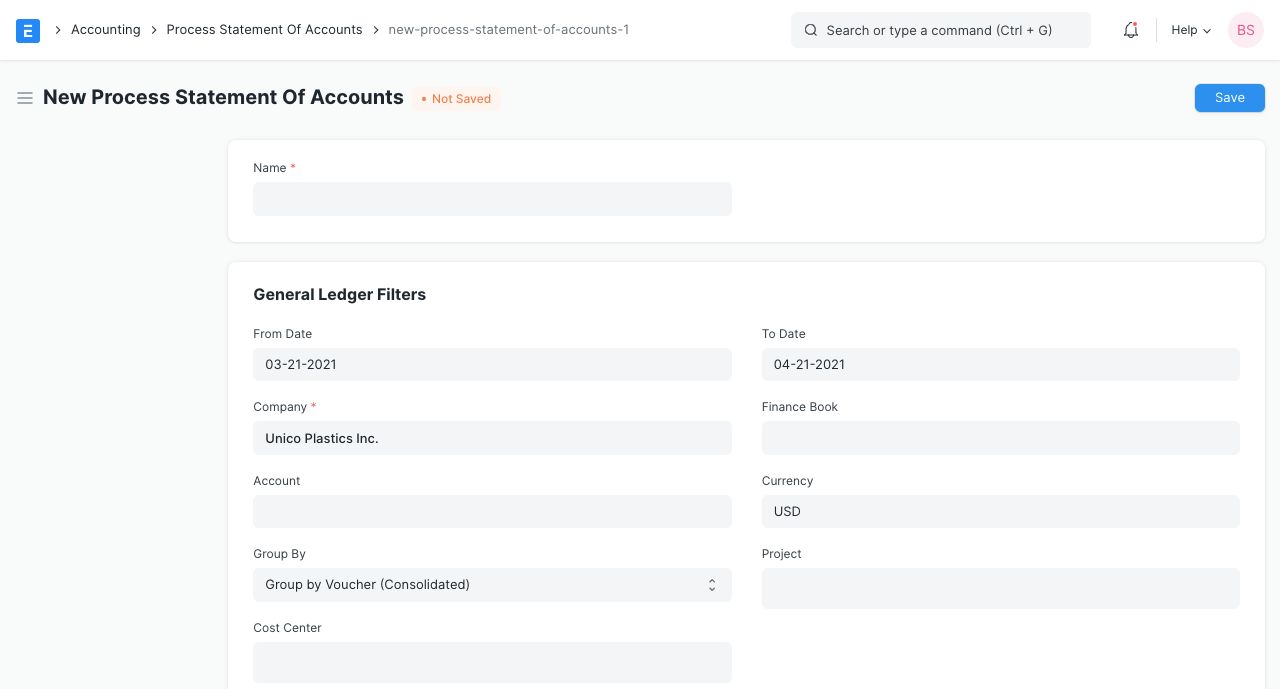
Task: Click the magnifier icon in the search bar
Action: 810,30
